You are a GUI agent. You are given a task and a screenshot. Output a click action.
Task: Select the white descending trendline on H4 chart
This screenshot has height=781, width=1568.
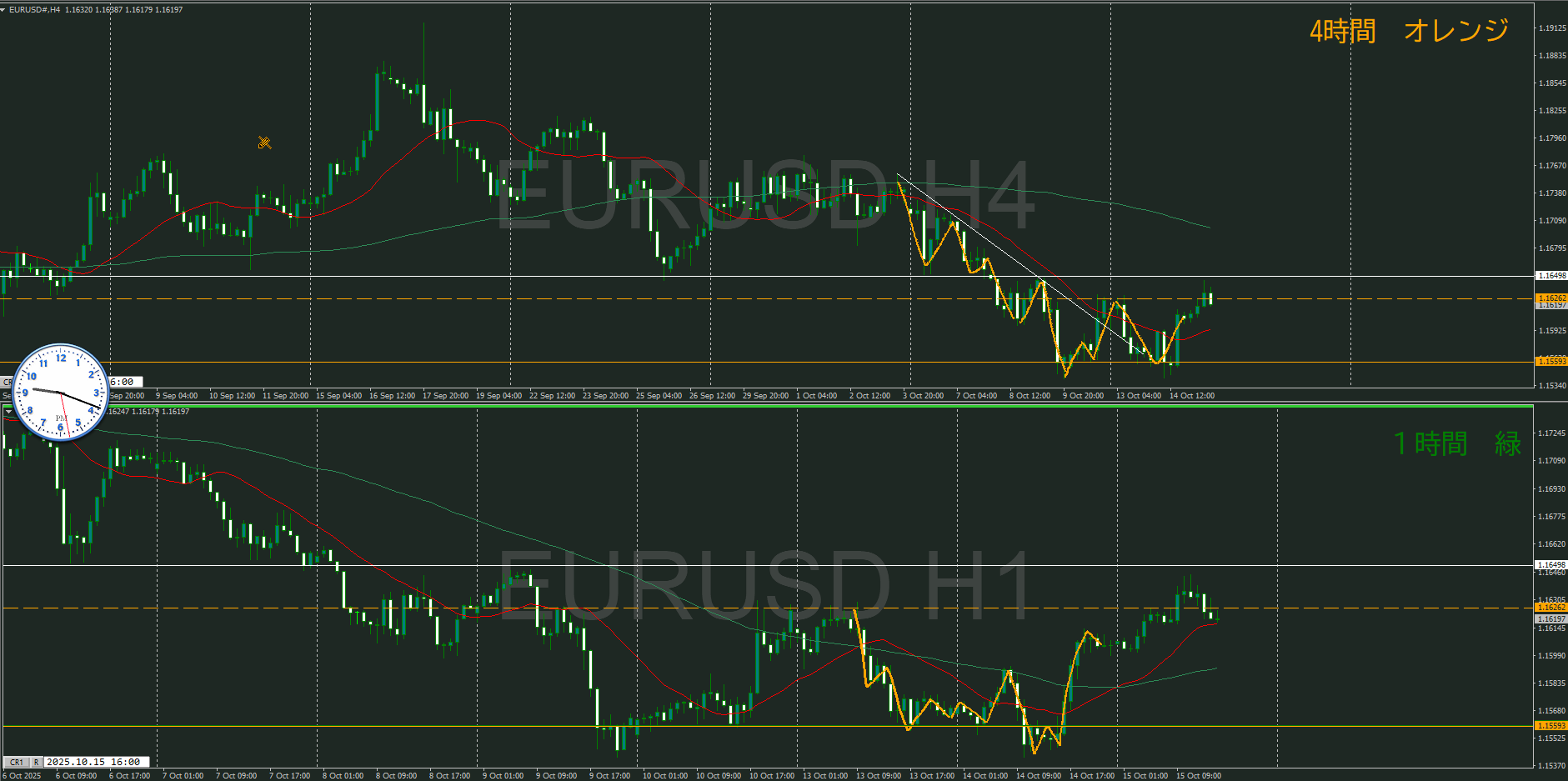[x=1000, y=250]
